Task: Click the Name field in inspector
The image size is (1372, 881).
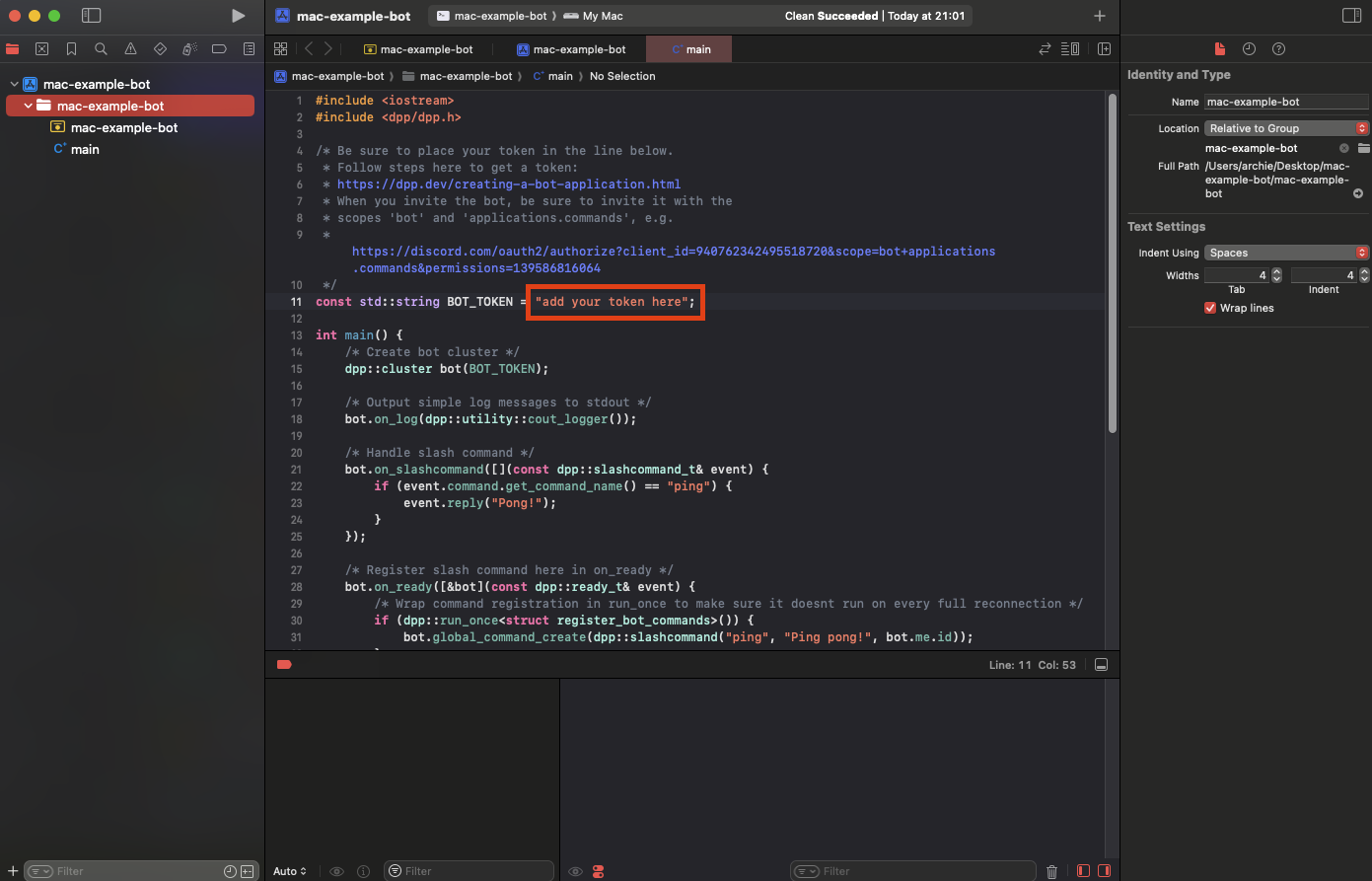Action: (1285, 102)
